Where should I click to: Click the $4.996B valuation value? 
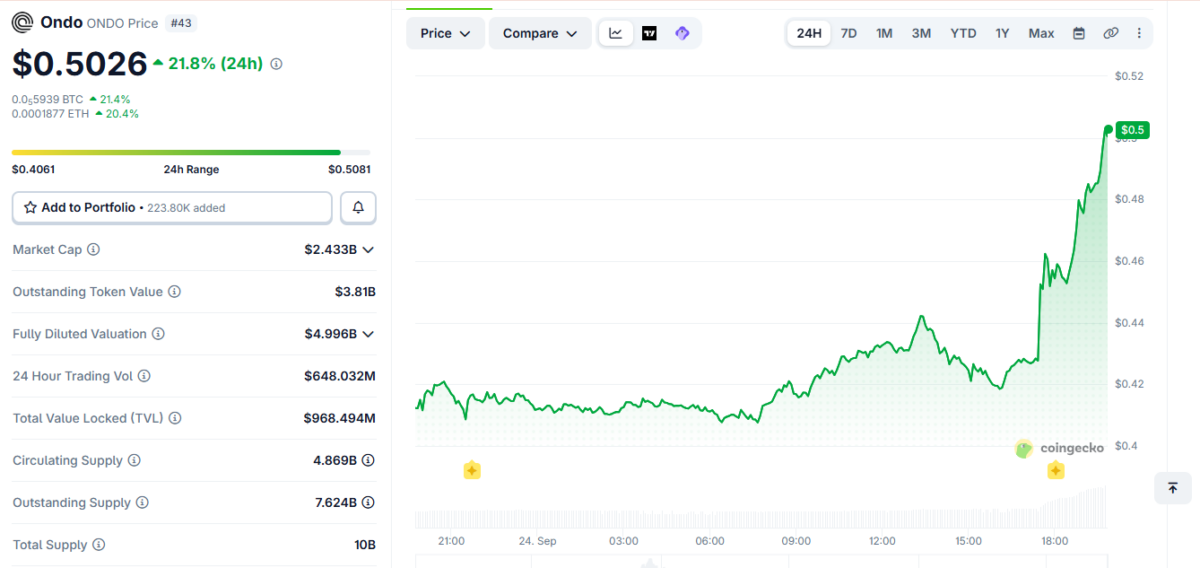331,334
